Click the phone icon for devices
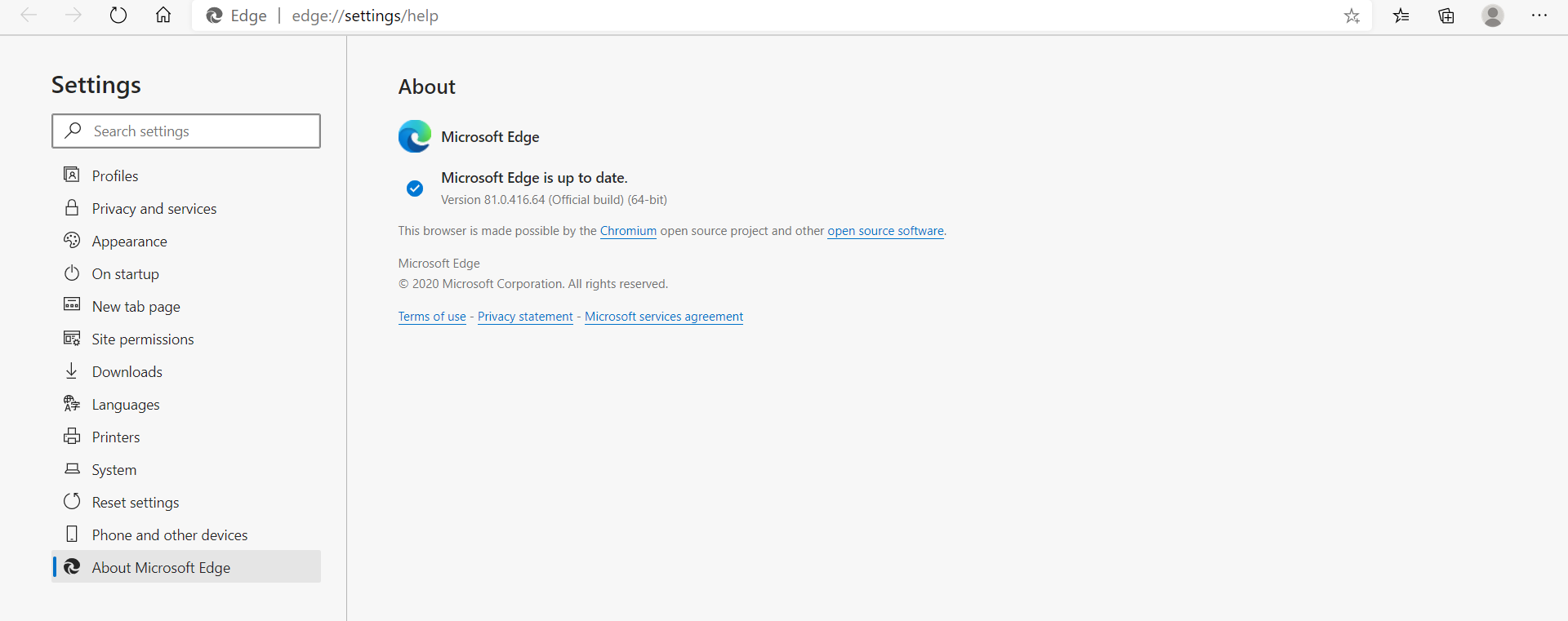Image resolution: width=1568 pixels, height=621 pixels. tap(72, 534)
